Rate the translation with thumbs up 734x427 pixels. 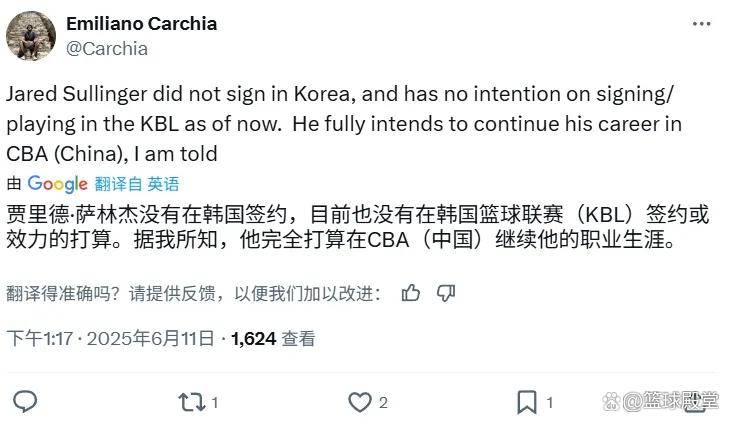[x=410, y=293]
